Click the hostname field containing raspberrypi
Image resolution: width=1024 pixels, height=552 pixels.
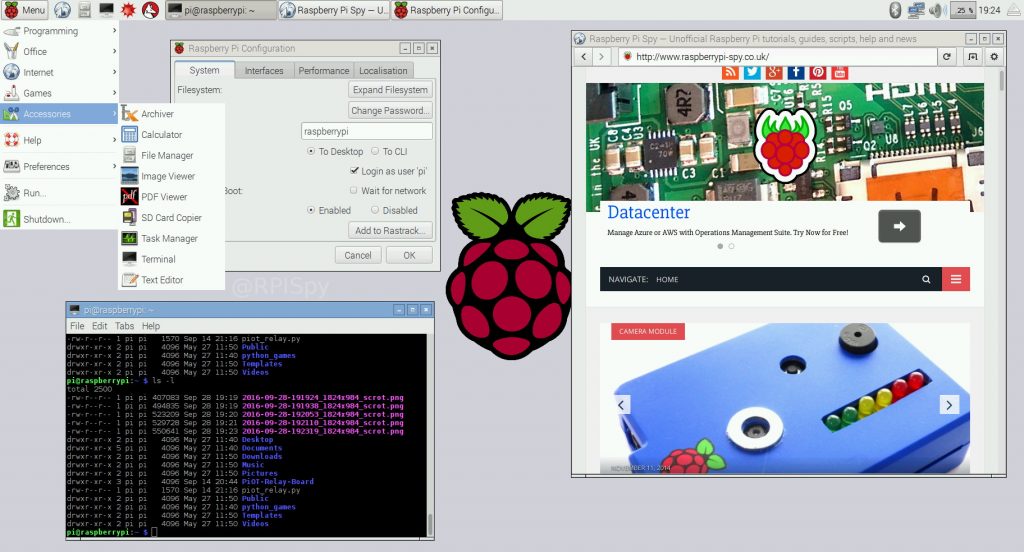click(366, 131)
